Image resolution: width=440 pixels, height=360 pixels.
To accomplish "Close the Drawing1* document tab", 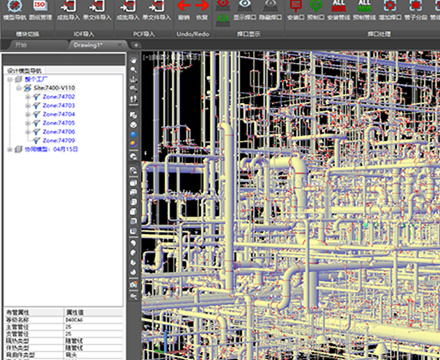I will tap(119, 45).
